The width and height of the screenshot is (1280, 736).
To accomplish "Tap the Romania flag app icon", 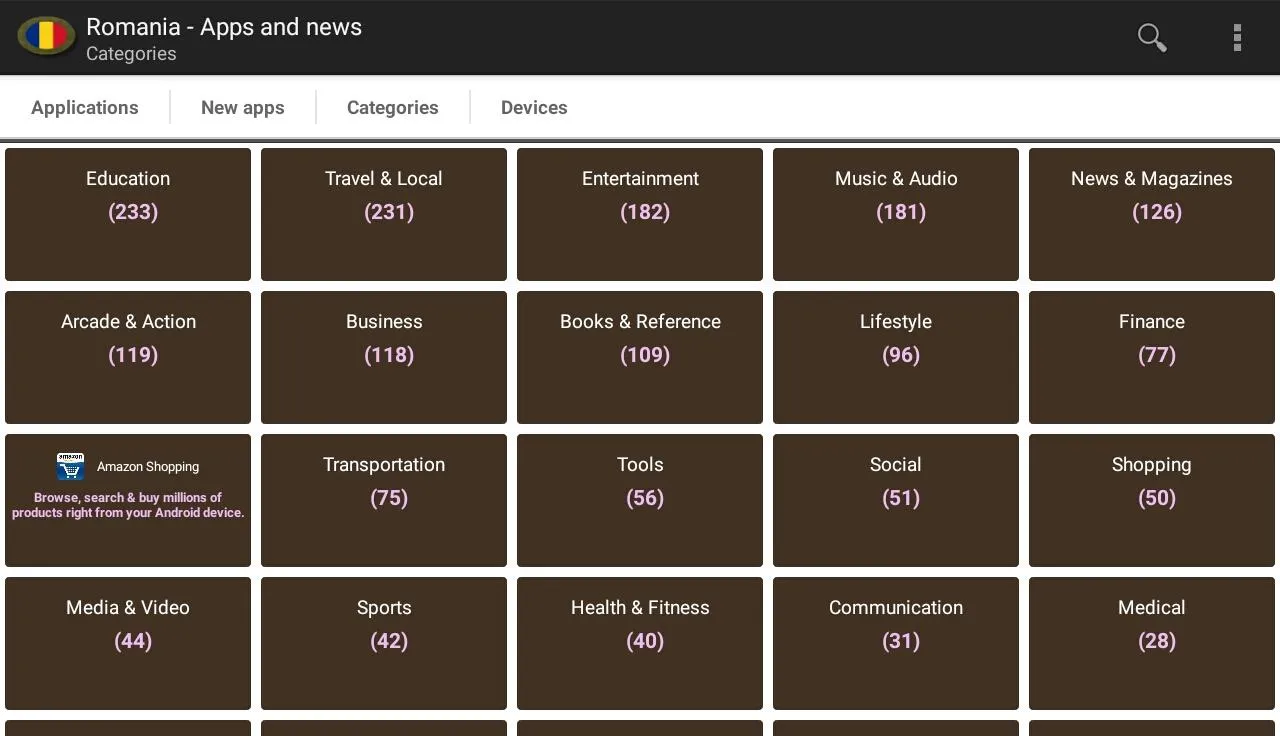I will pyautogui.click(x=46, y=37).
